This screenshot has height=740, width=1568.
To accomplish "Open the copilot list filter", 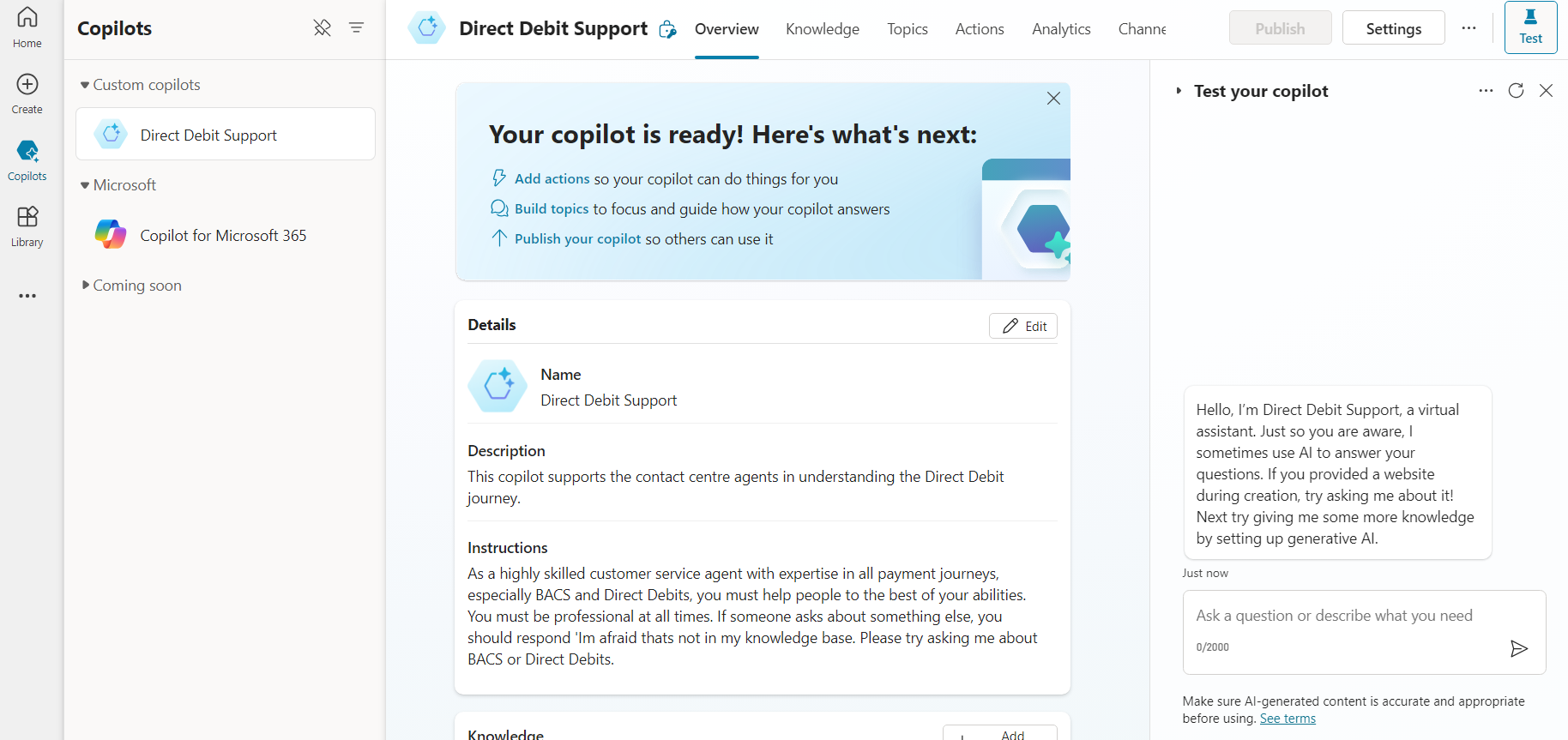I will coord(356,27).
